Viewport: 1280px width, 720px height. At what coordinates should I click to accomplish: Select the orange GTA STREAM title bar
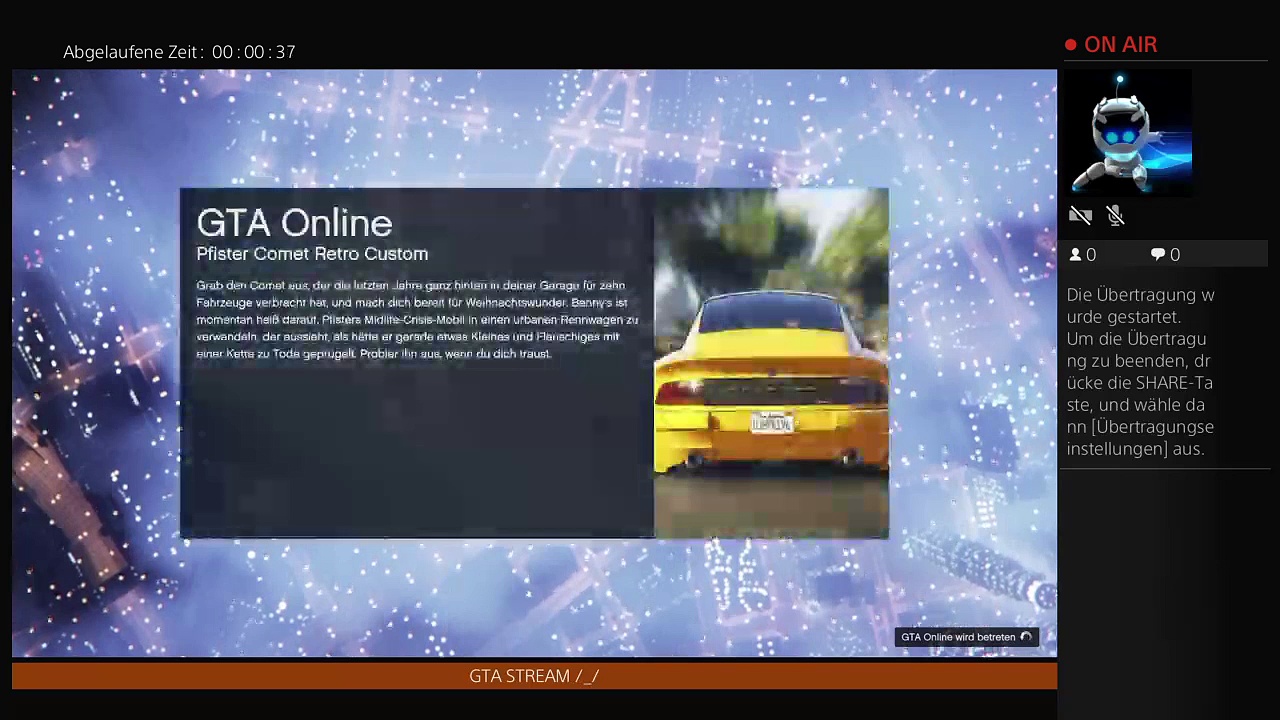point(534,676)
